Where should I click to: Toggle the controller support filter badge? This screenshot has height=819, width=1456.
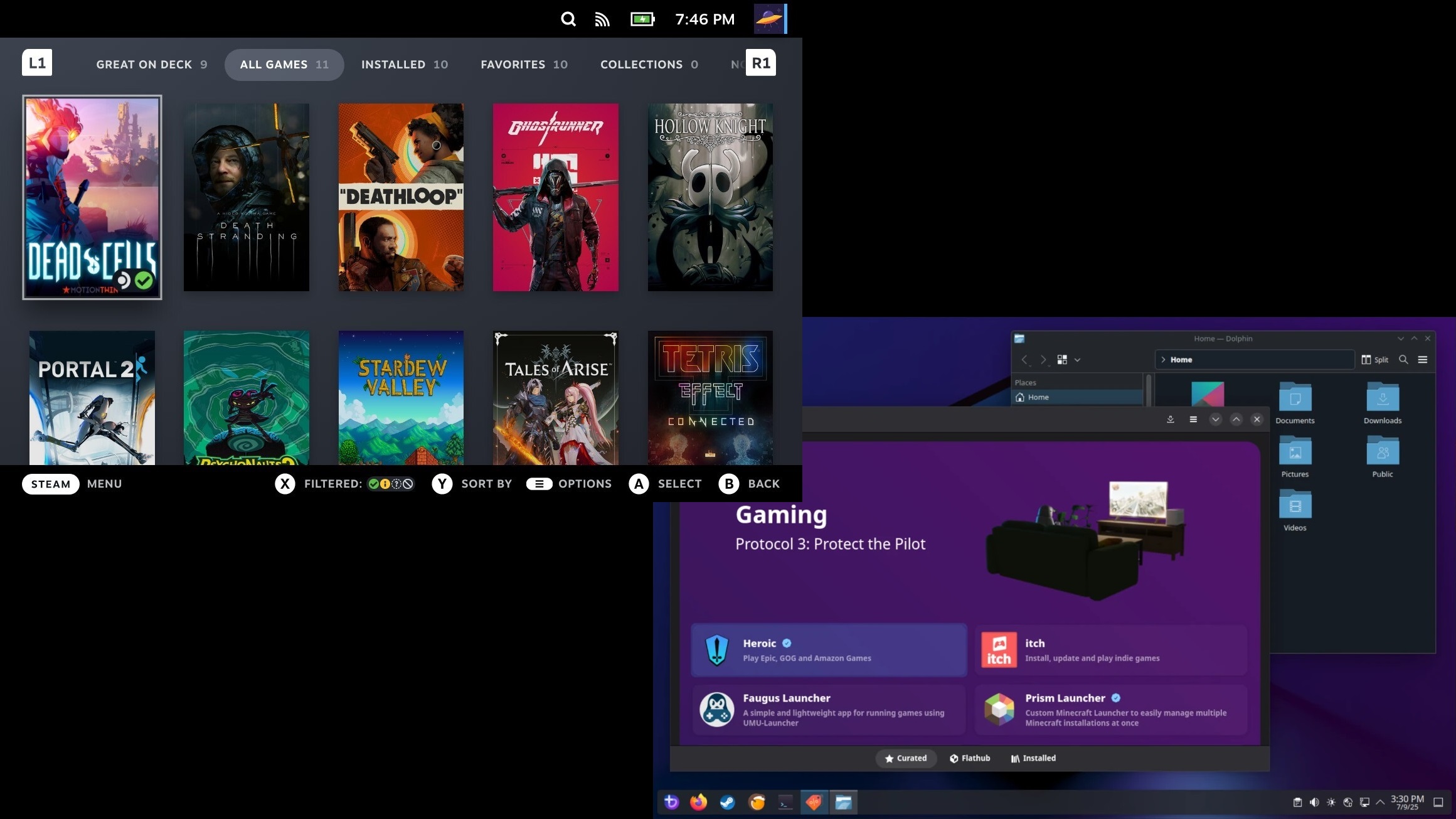(x=385, y=484)
